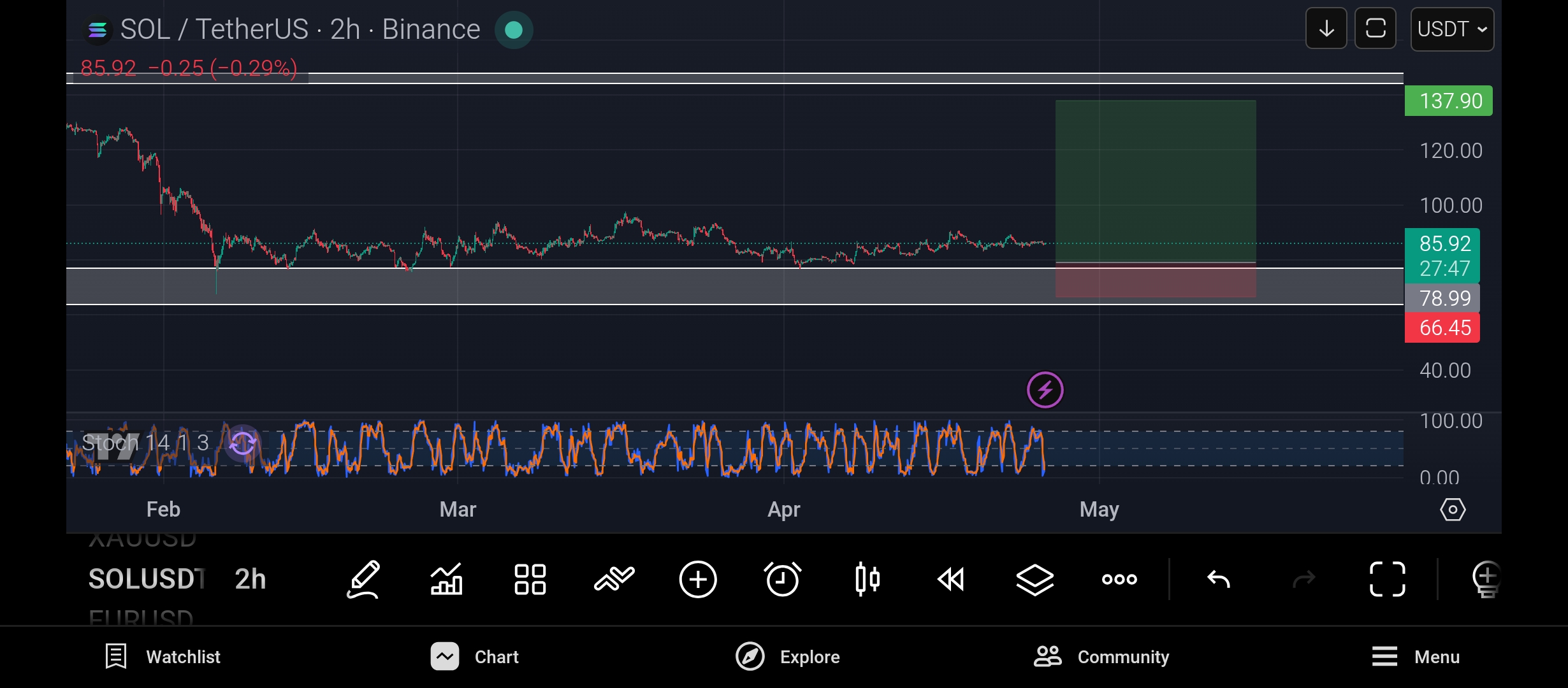The image size is (1568, 688).
Task: Open chart settings hexagon icon near the time axis
Action: point(1453,510)
